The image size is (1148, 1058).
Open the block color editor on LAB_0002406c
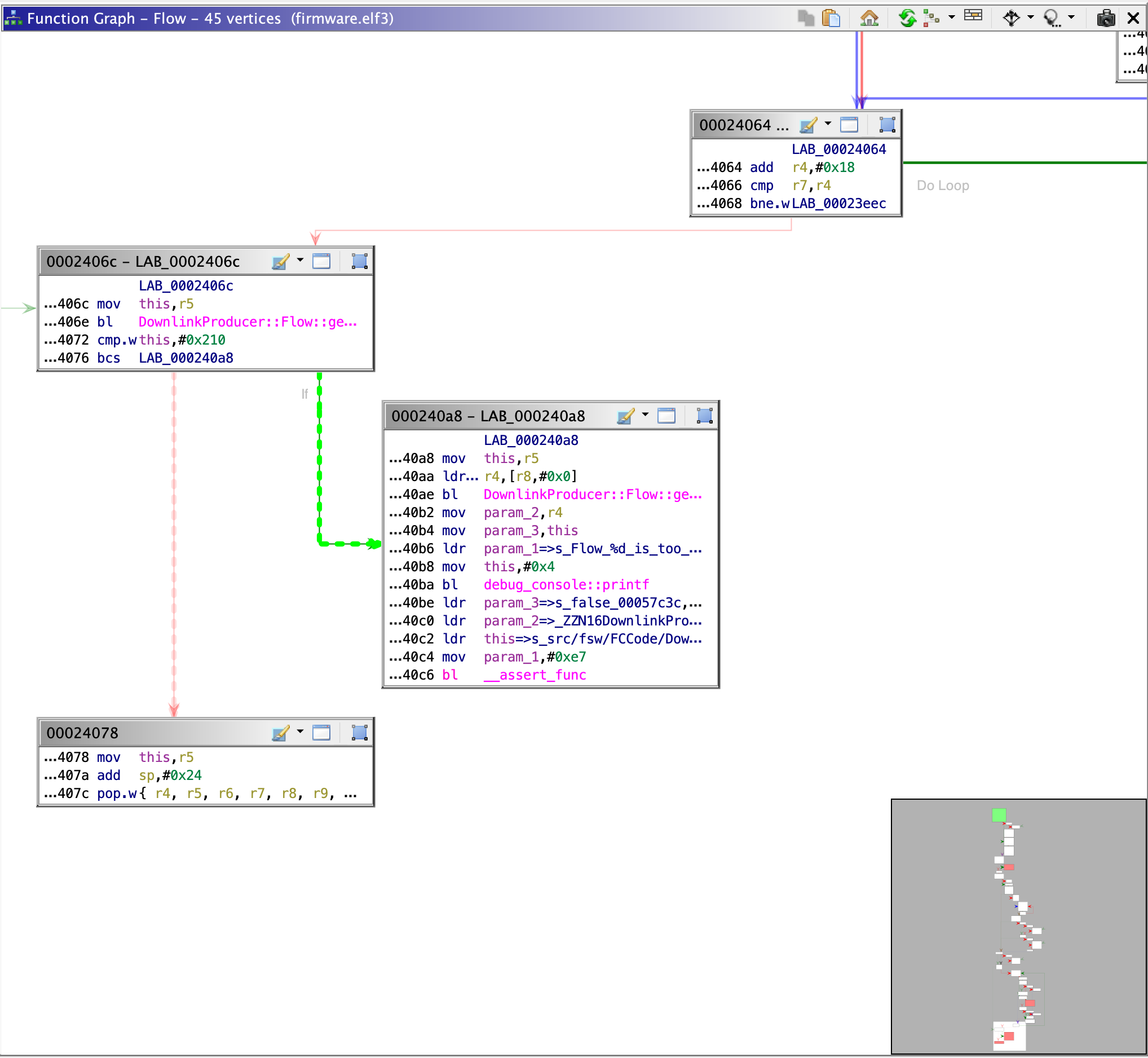point(280,261)
